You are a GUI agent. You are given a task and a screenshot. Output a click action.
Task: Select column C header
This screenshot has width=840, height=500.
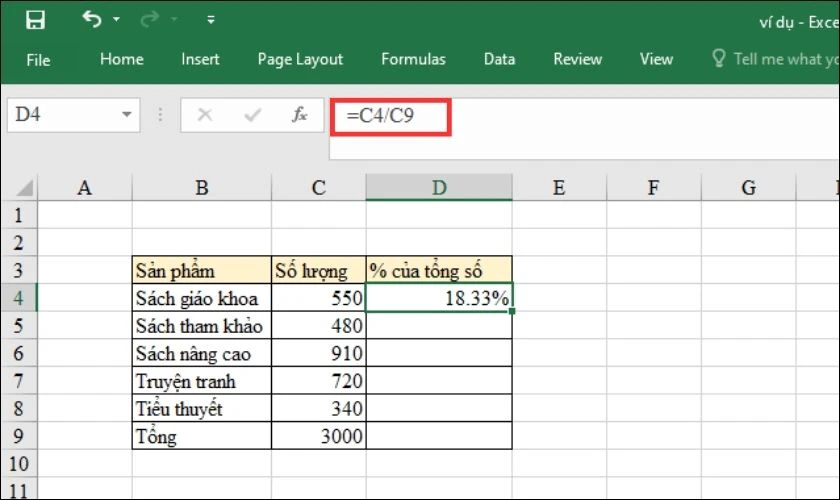tap(319, 188)
